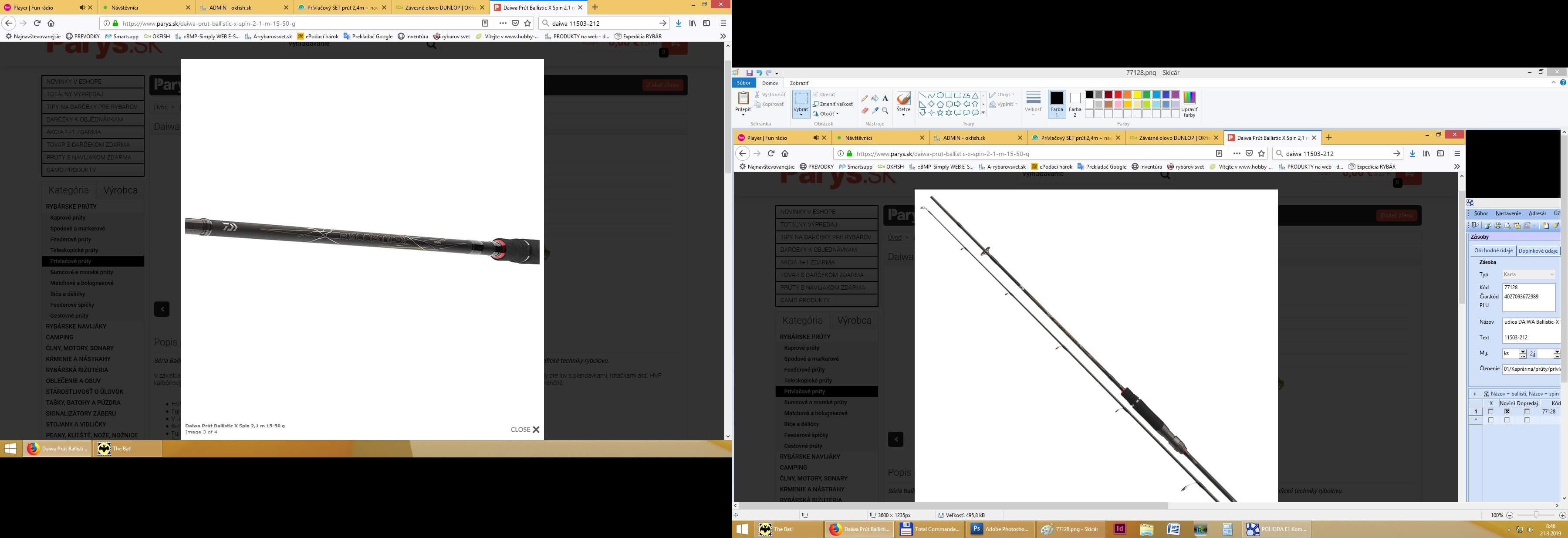Click Save icon in Paint quick access bar
Screen dimensions: 1568x538
[750, 73]
